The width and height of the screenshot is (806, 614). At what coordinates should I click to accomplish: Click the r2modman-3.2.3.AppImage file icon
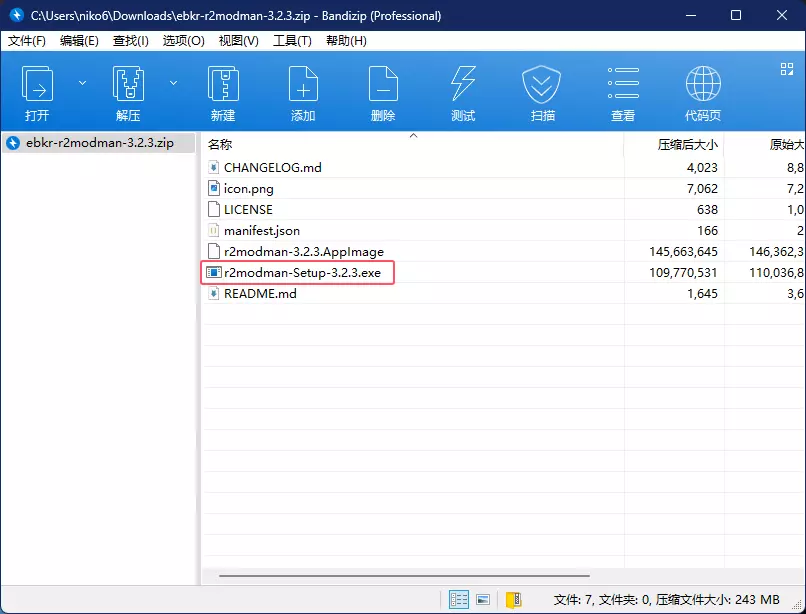[213, 252]
